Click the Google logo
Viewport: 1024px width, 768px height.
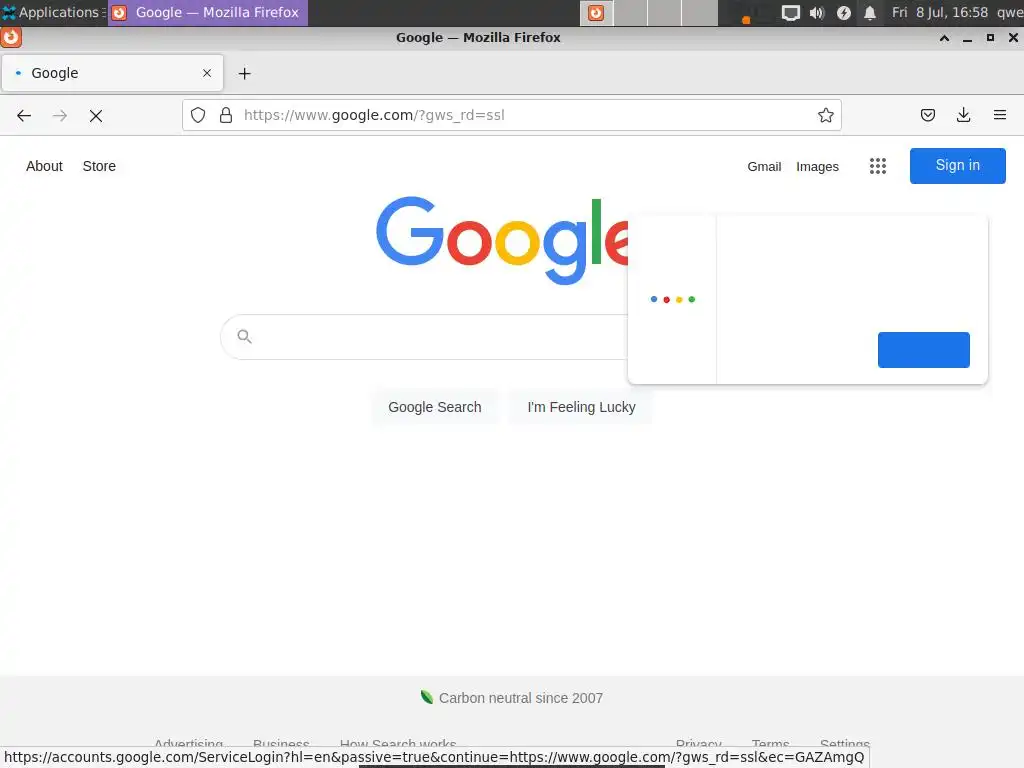pos(502,240)
